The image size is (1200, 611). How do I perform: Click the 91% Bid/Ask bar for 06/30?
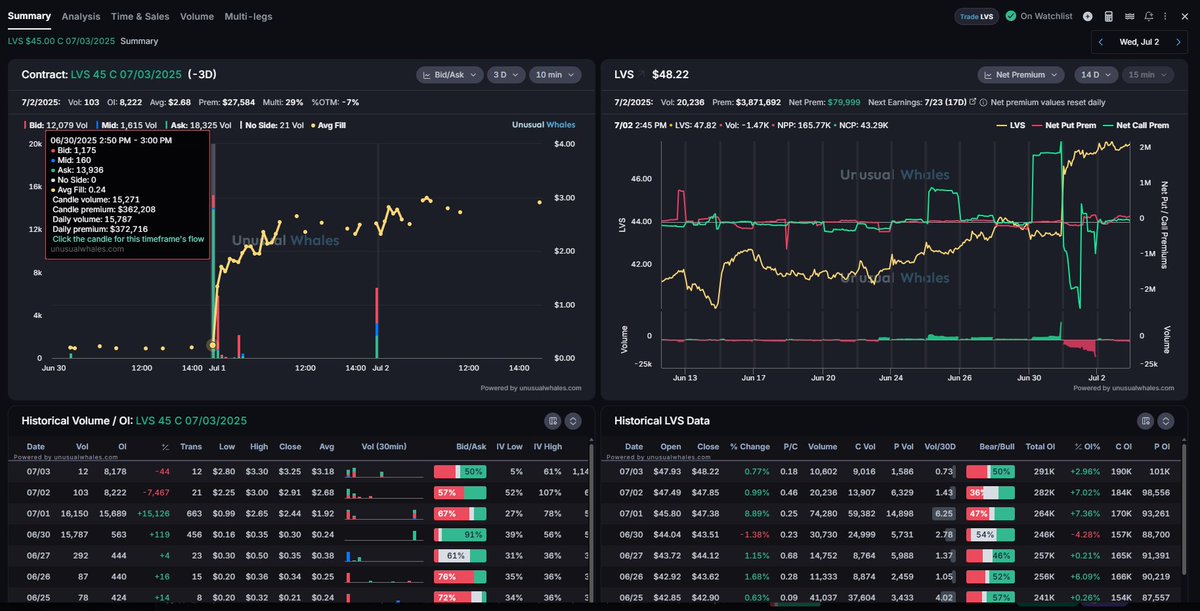[x=460, y=535]
